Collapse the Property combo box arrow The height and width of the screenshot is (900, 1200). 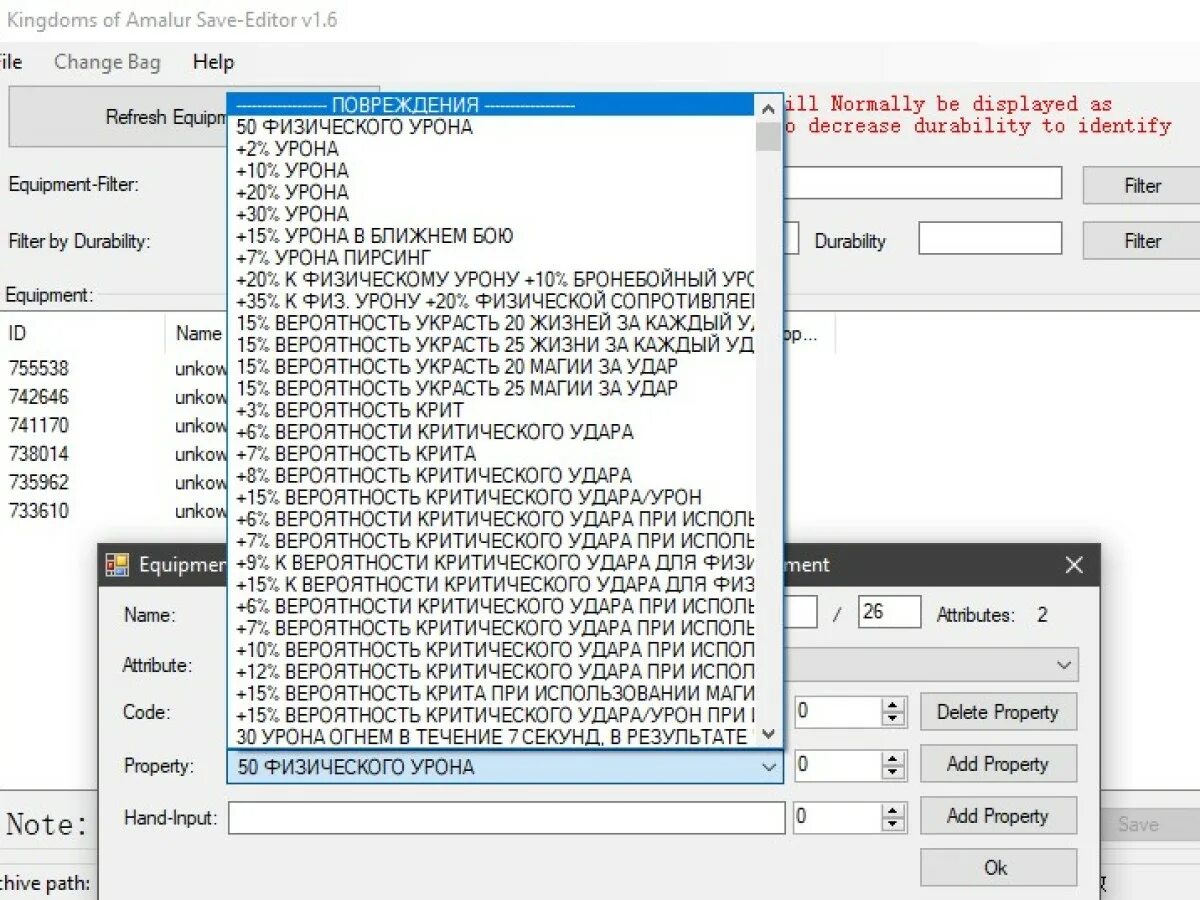(x=769, y=767)
